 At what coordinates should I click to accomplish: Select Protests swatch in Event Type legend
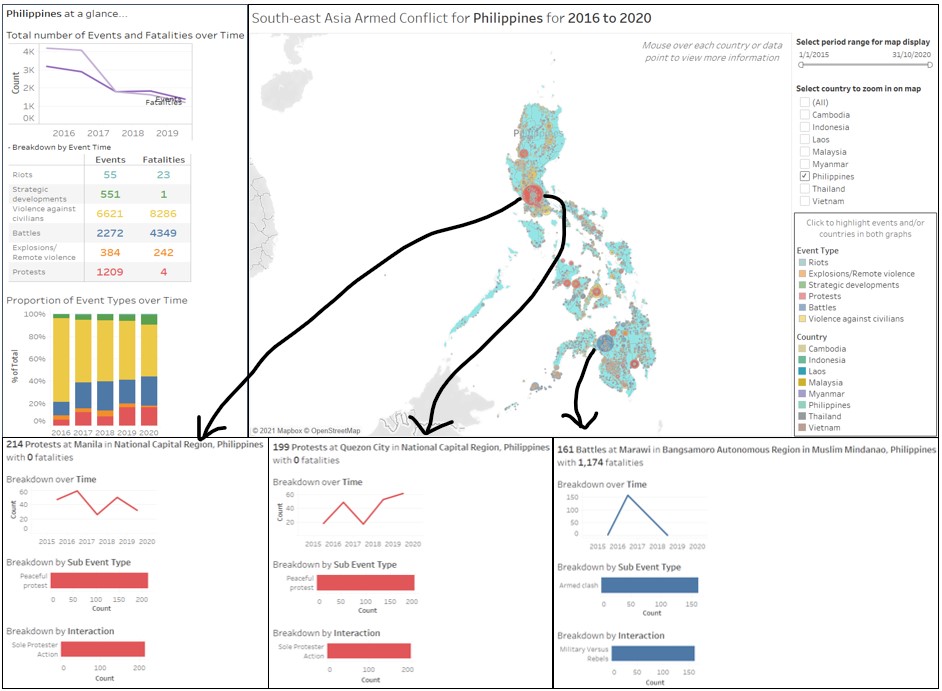click(x=801, y=297)
